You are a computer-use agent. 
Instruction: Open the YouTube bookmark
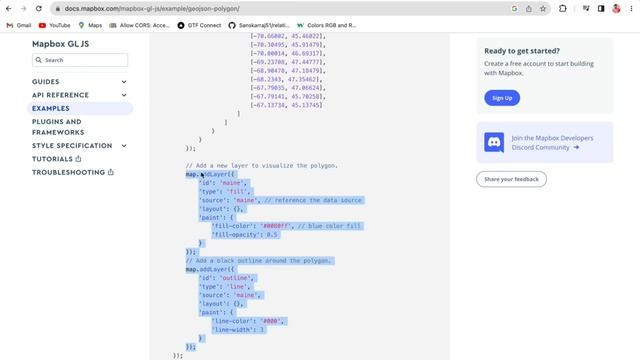(x=54, y=25)
